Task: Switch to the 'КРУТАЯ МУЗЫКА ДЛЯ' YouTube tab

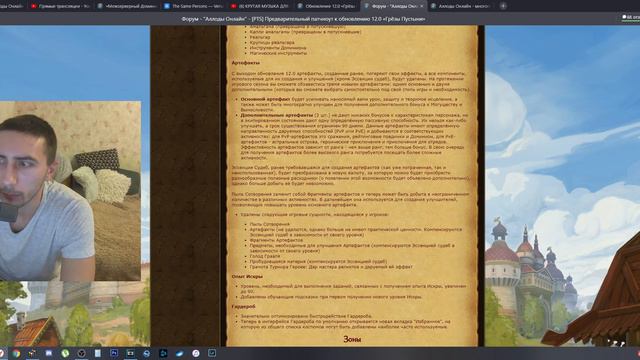Action: click(x=259, y=6)
